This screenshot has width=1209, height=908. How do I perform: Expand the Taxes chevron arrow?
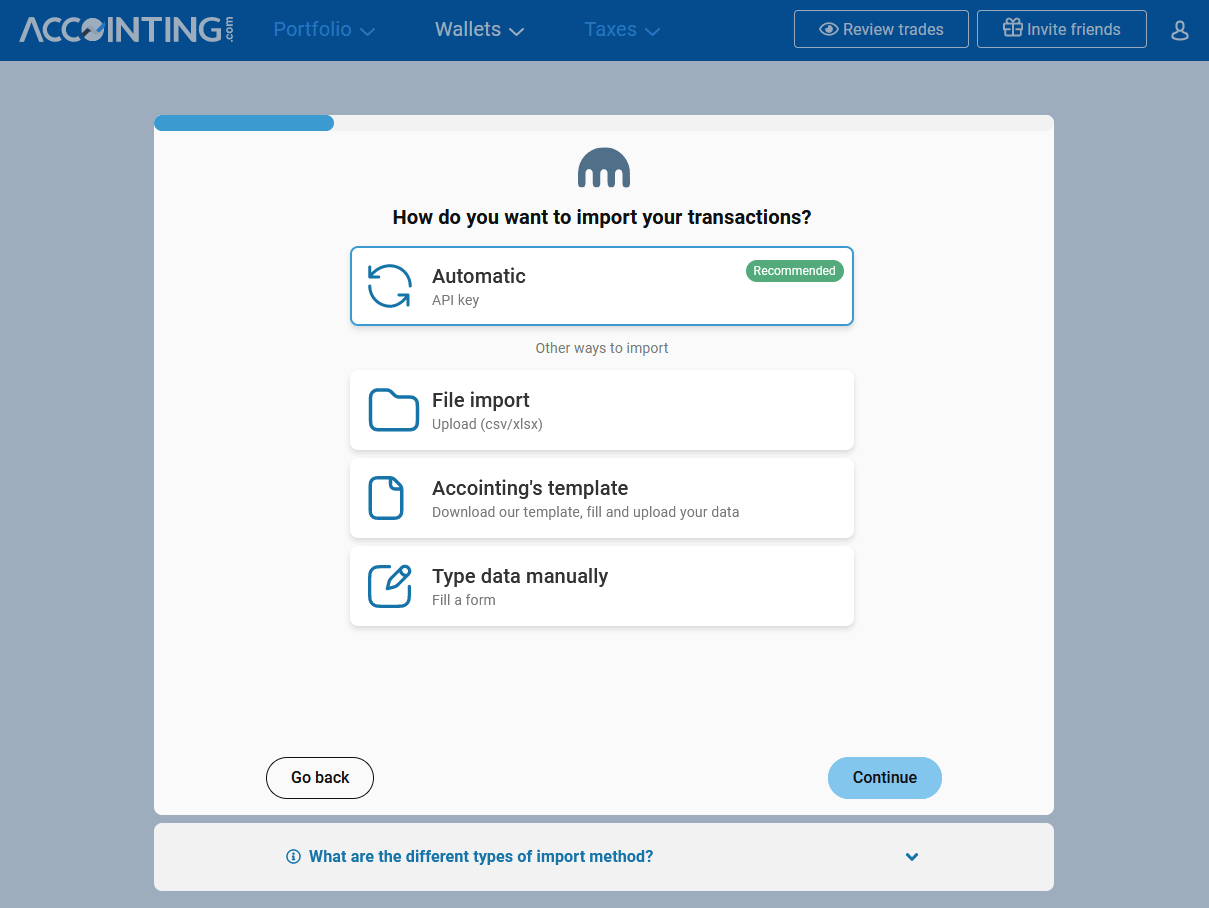pyautogui.click(x=652, y=32)
